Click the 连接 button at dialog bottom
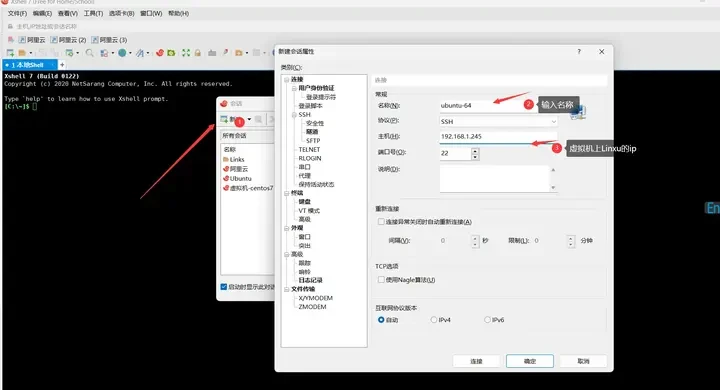 [x=476, y=361]
